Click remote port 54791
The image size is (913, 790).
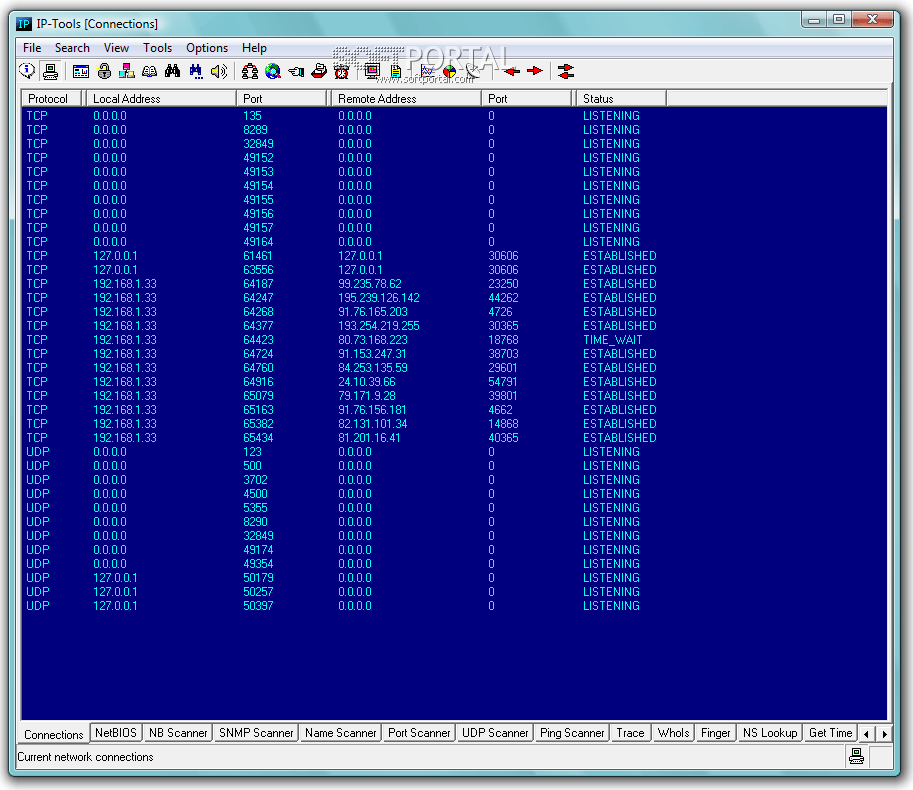(502, 381)
